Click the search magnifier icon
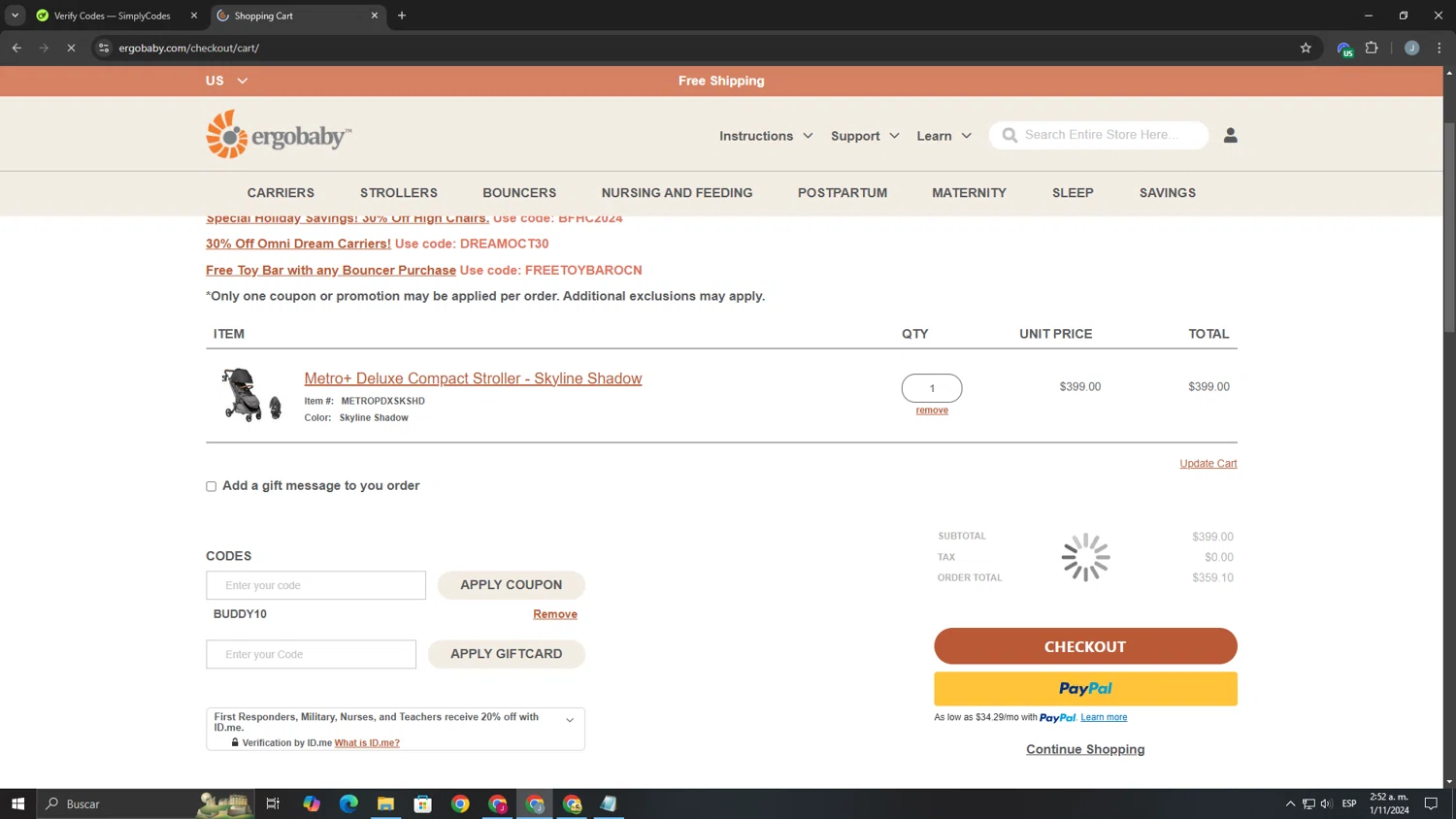 (x=1009, y=135)
